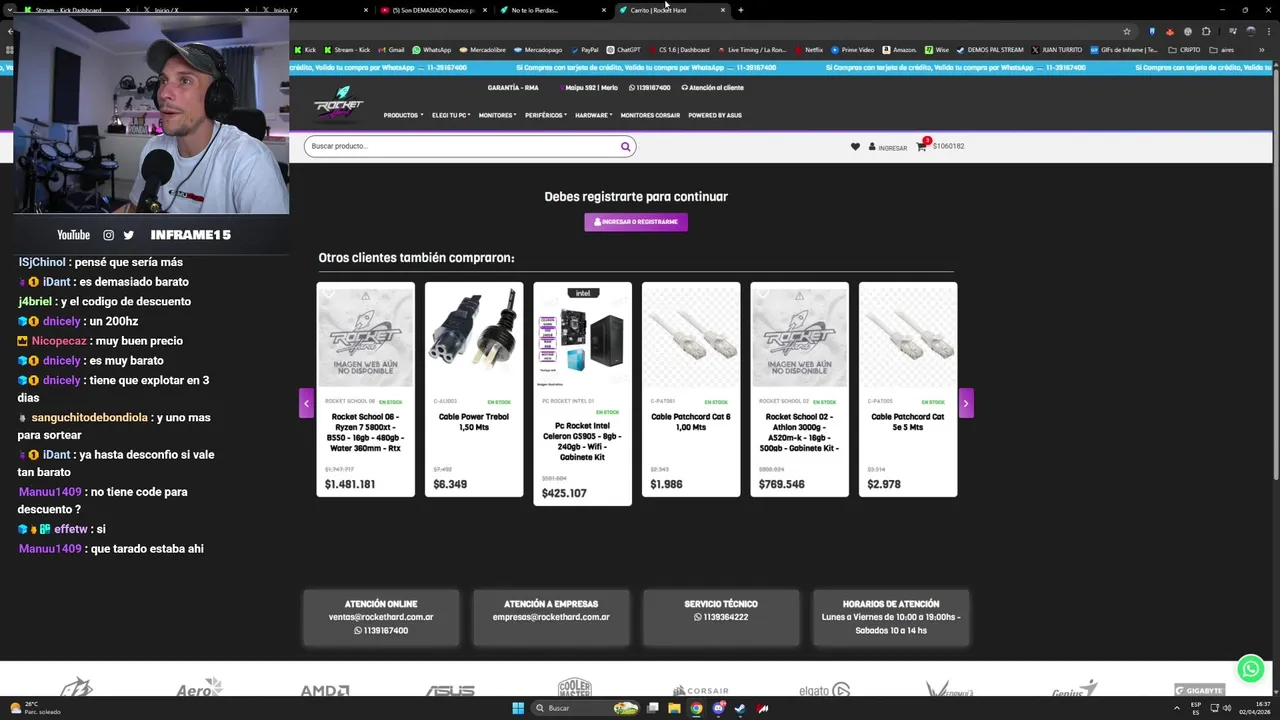Viewport: 1280px width, 720px height.
Task: Open Netflix bookmark
Action: [808, 49]
